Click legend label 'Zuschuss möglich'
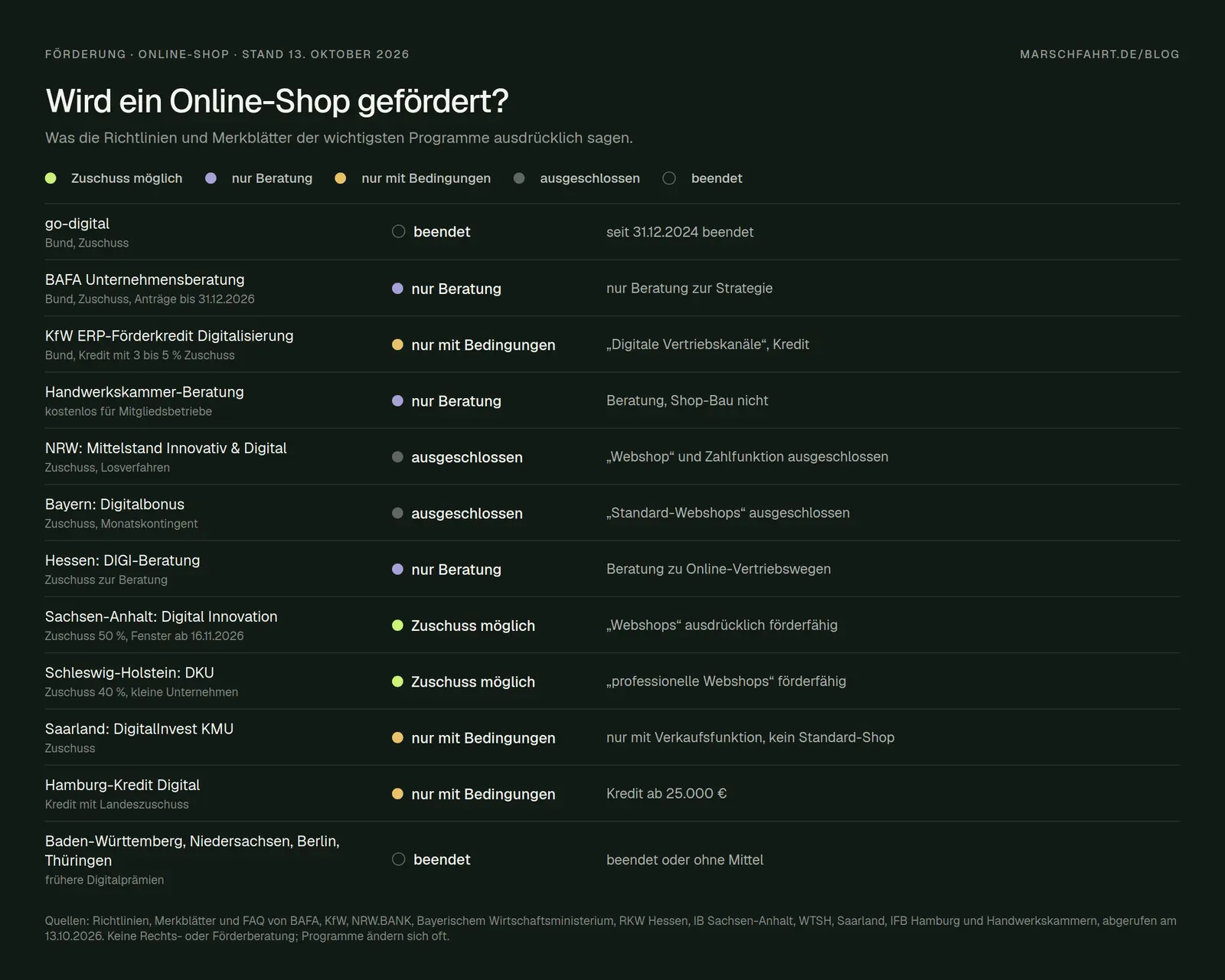This screenshot has width=1225, height=980. pos(127,178)
